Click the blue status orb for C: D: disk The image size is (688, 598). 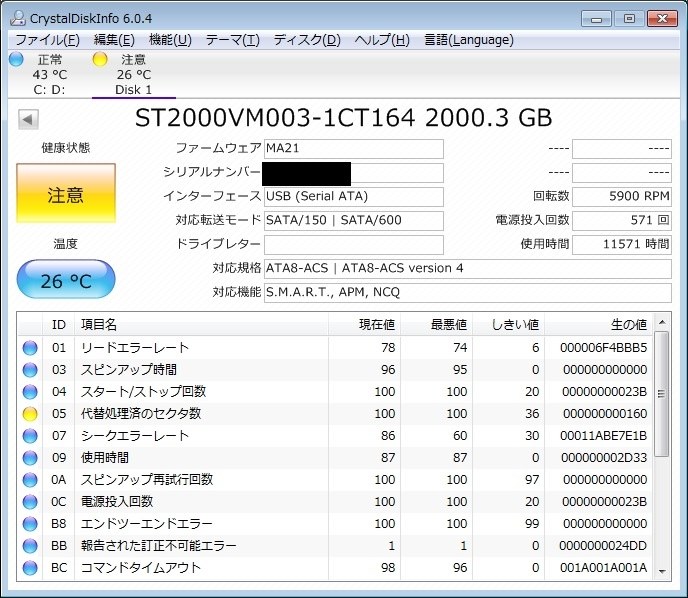(x=16, y=59)
